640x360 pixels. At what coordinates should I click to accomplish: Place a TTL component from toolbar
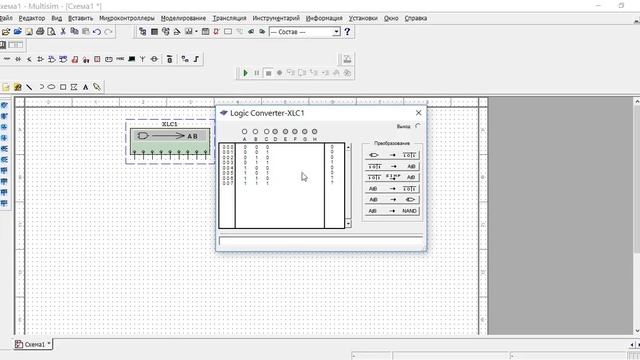pyautogui.click(x=51, y=60)
